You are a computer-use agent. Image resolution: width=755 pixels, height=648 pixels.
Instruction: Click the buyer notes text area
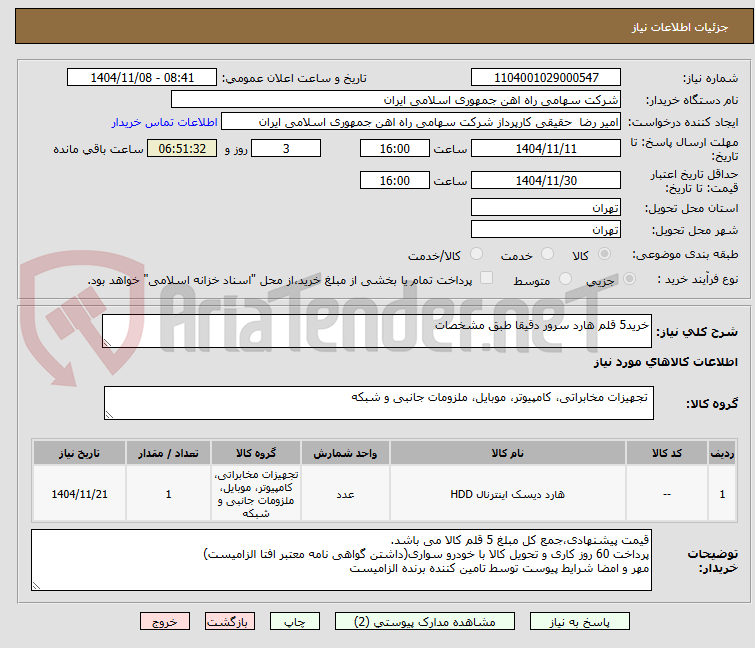click(x=341, y=560)
